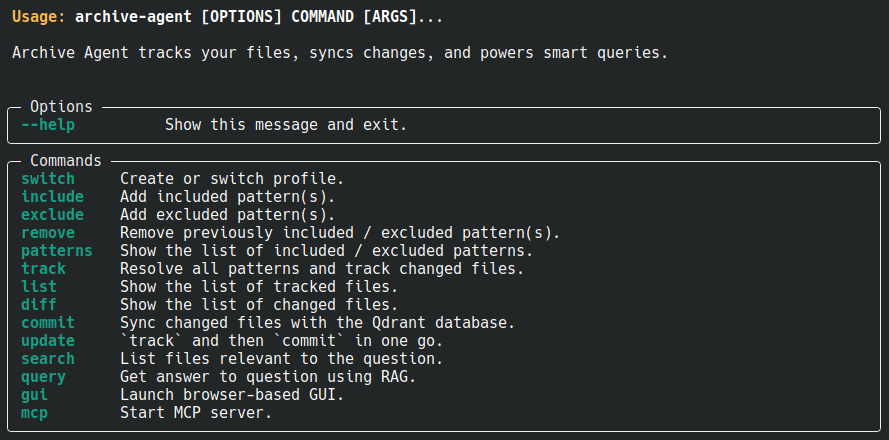889x440 pixels.
Task: Click the mcp command
Action: point(34,413)
